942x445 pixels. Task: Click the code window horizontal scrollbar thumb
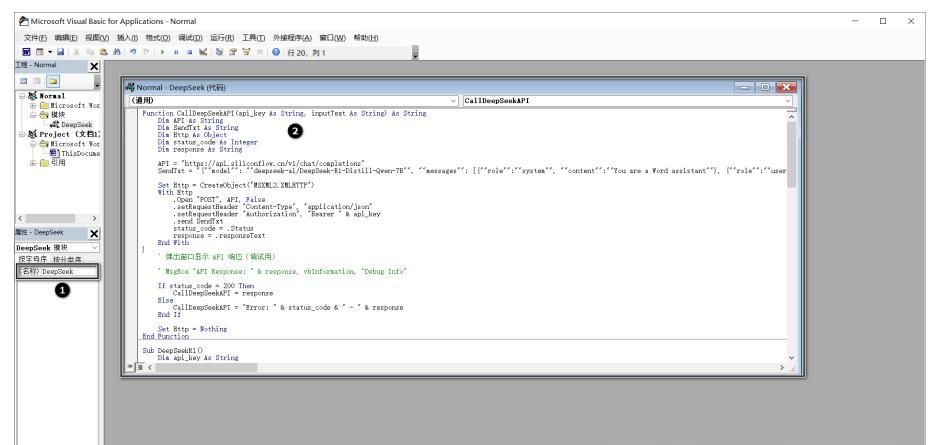pyautogui.click(x=205, y=367)
